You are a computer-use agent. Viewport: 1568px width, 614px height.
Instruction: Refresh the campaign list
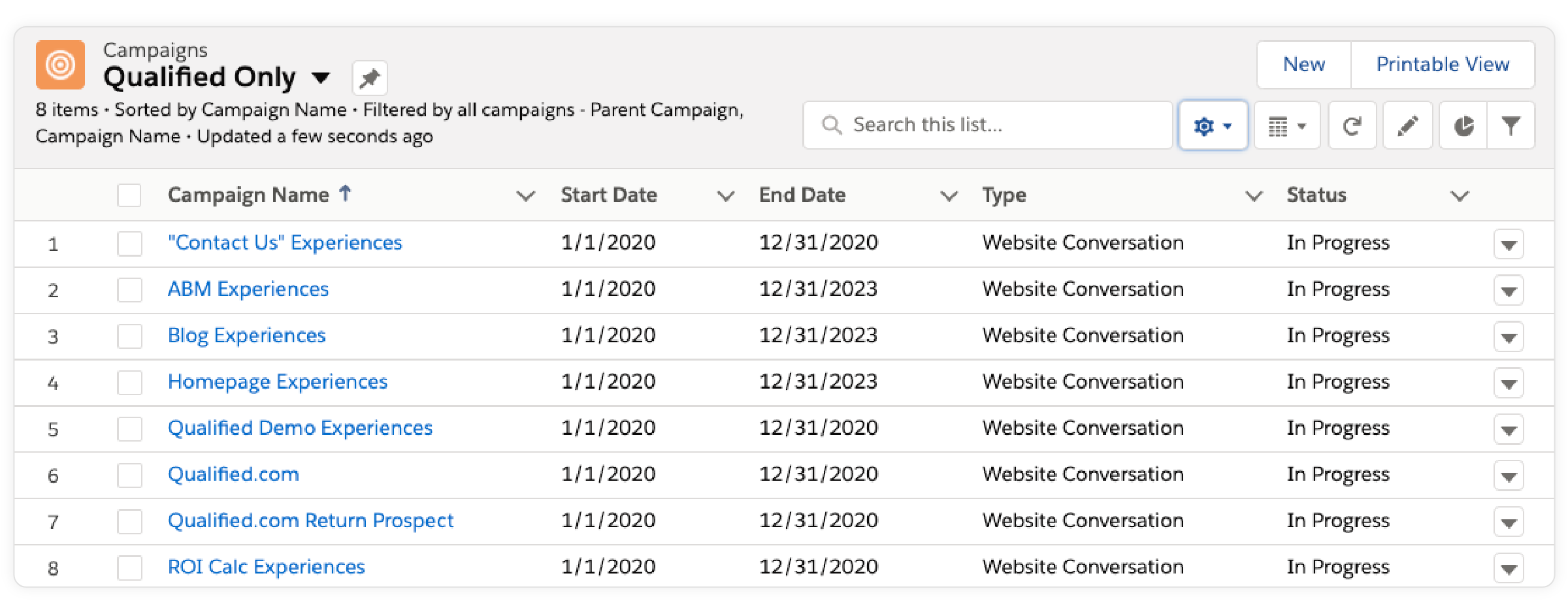coord(1352,125)
